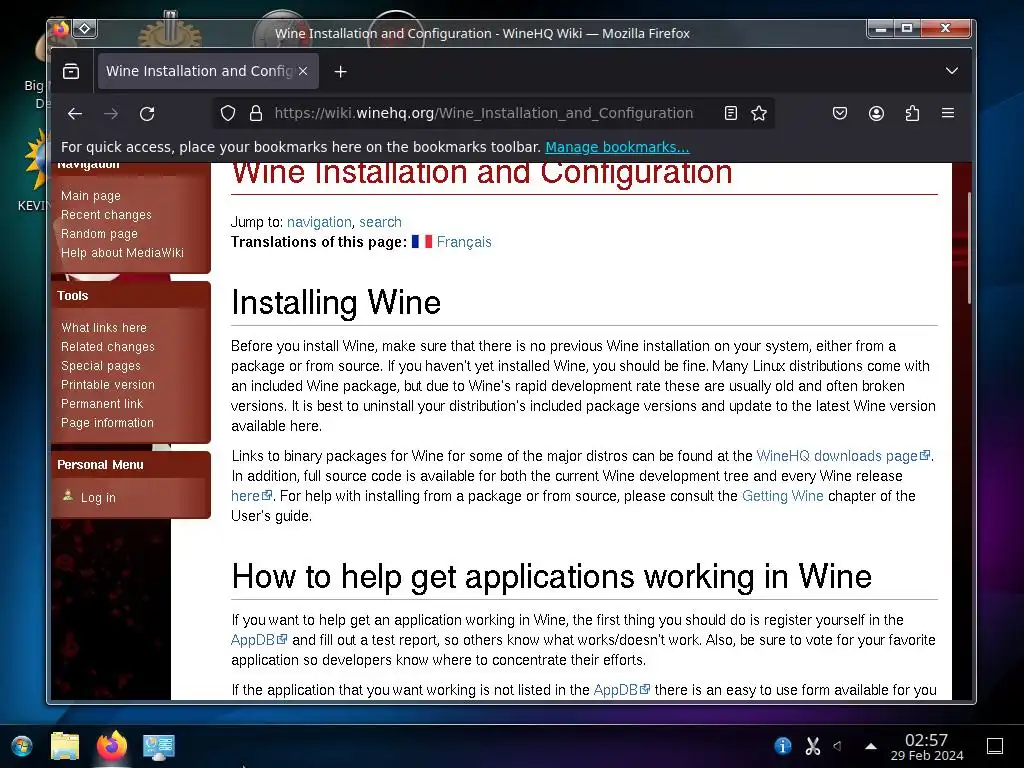Click the Tools sidebar heading
1024x768 pixels.
[72, 296]
